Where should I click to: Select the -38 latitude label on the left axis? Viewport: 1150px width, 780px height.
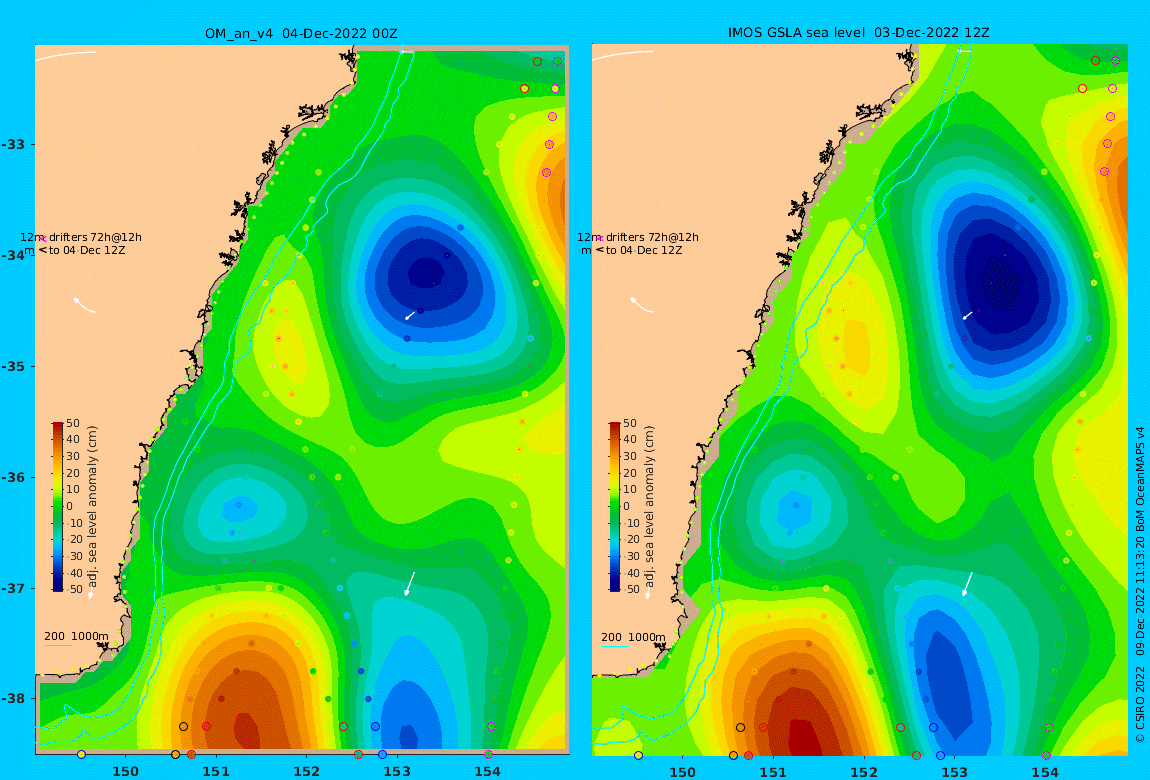12,699
